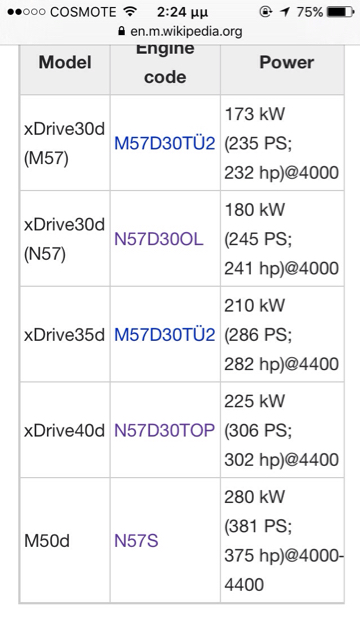
Task: Tap the location services arrow icon
Action: (x=284, y=12)
